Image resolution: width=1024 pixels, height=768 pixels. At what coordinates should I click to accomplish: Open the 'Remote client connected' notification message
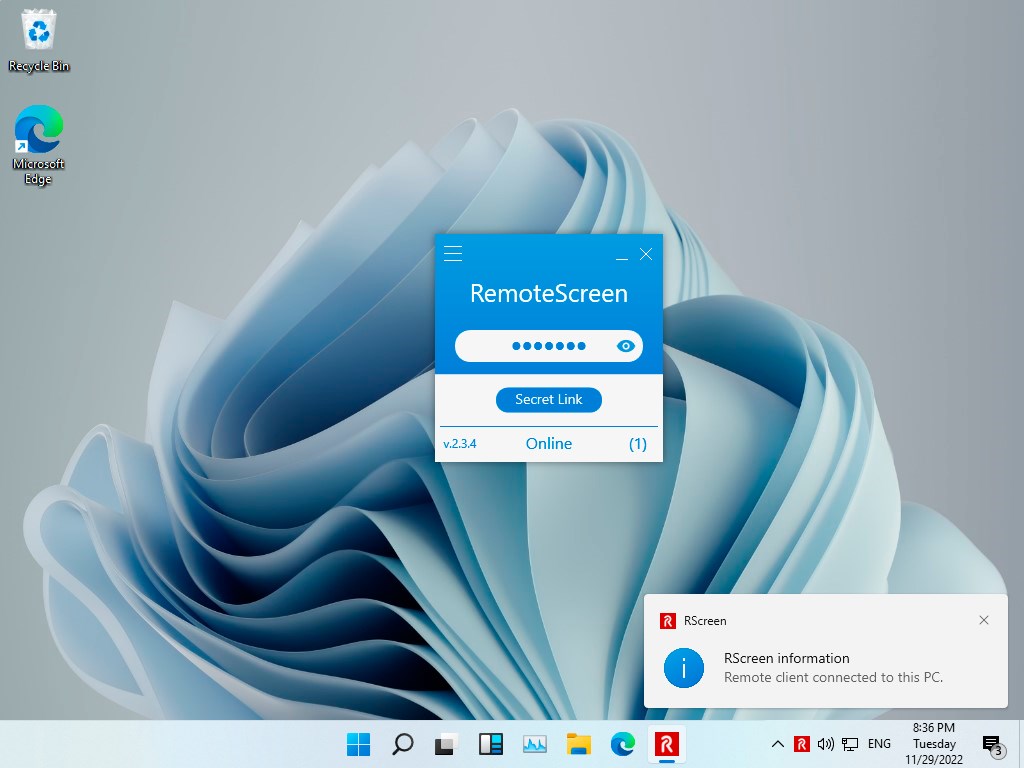[833, 677]
